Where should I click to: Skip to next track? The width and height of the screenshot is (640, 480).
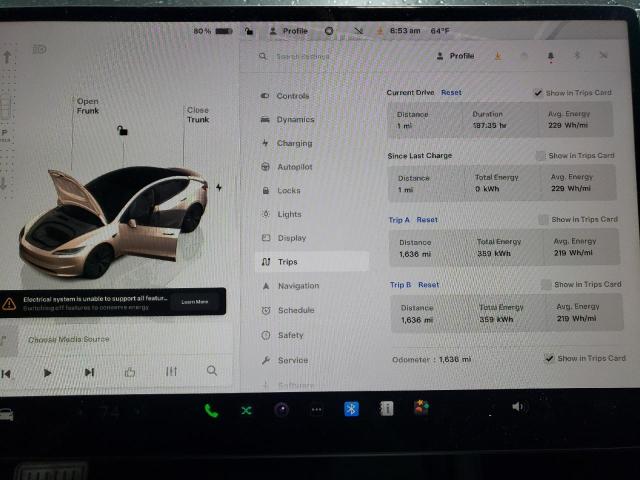[x=89, y=372]
